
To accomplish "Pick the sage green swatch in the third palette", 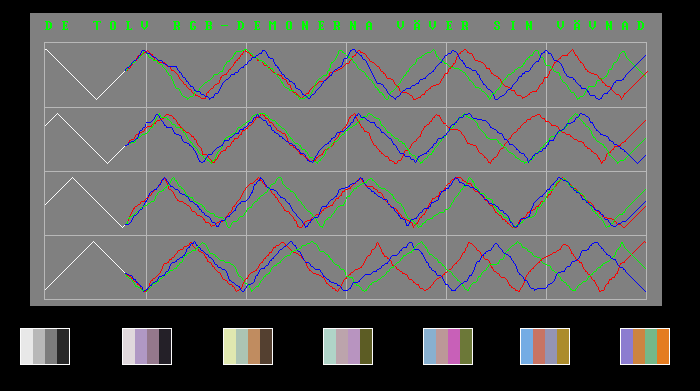I will tap(242, 346).
